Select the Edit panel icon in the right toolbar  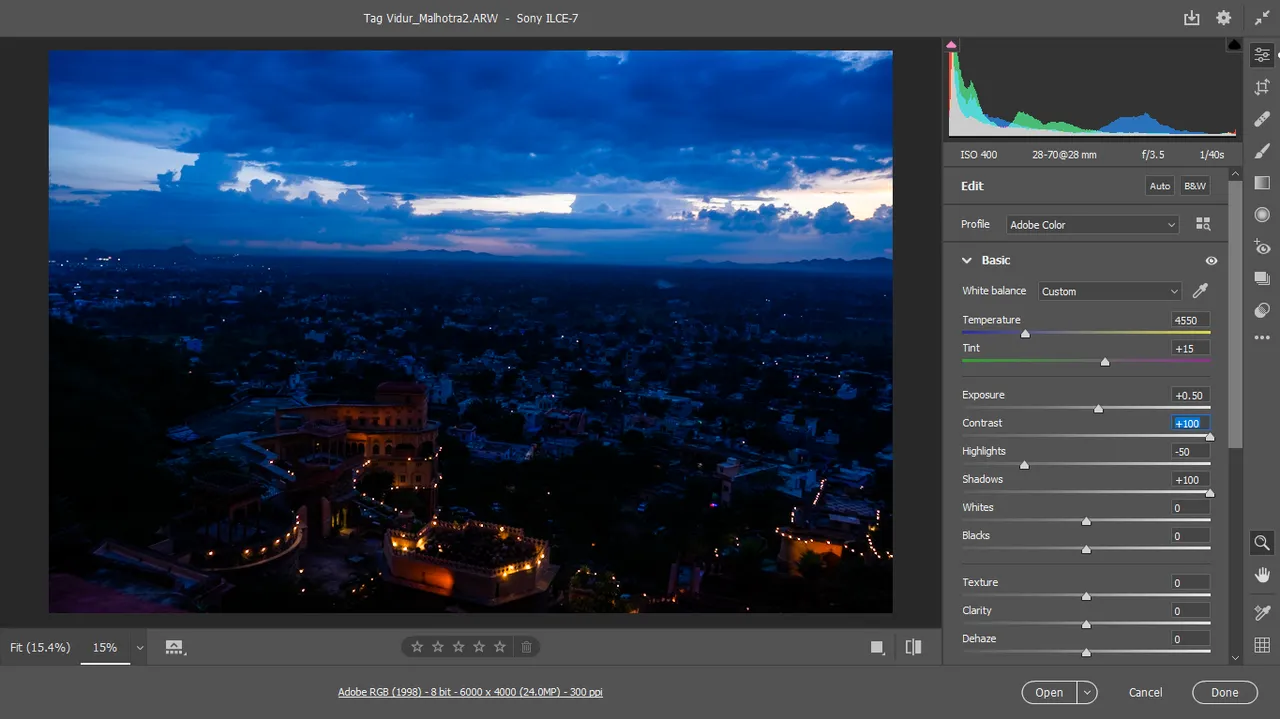coord(1262,55)
